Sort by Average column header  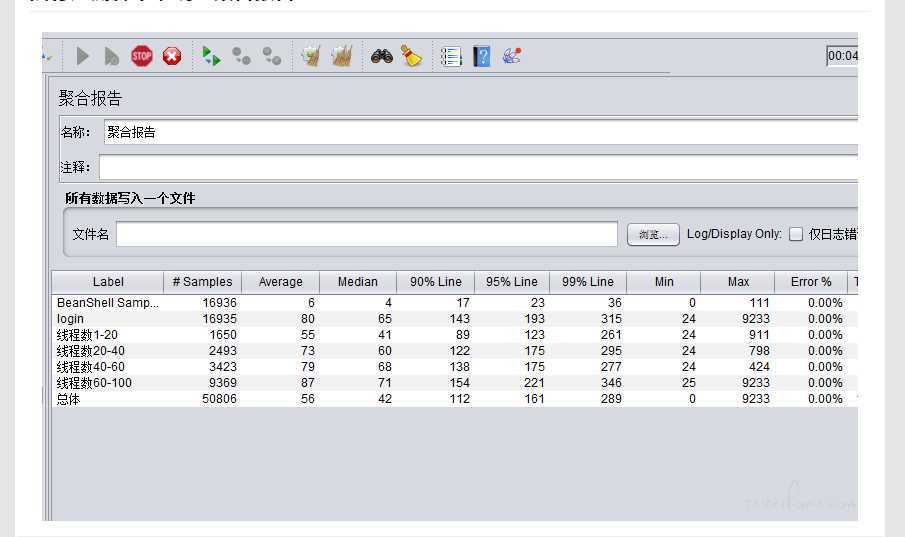pyautogui.click(x=281, y=282)
